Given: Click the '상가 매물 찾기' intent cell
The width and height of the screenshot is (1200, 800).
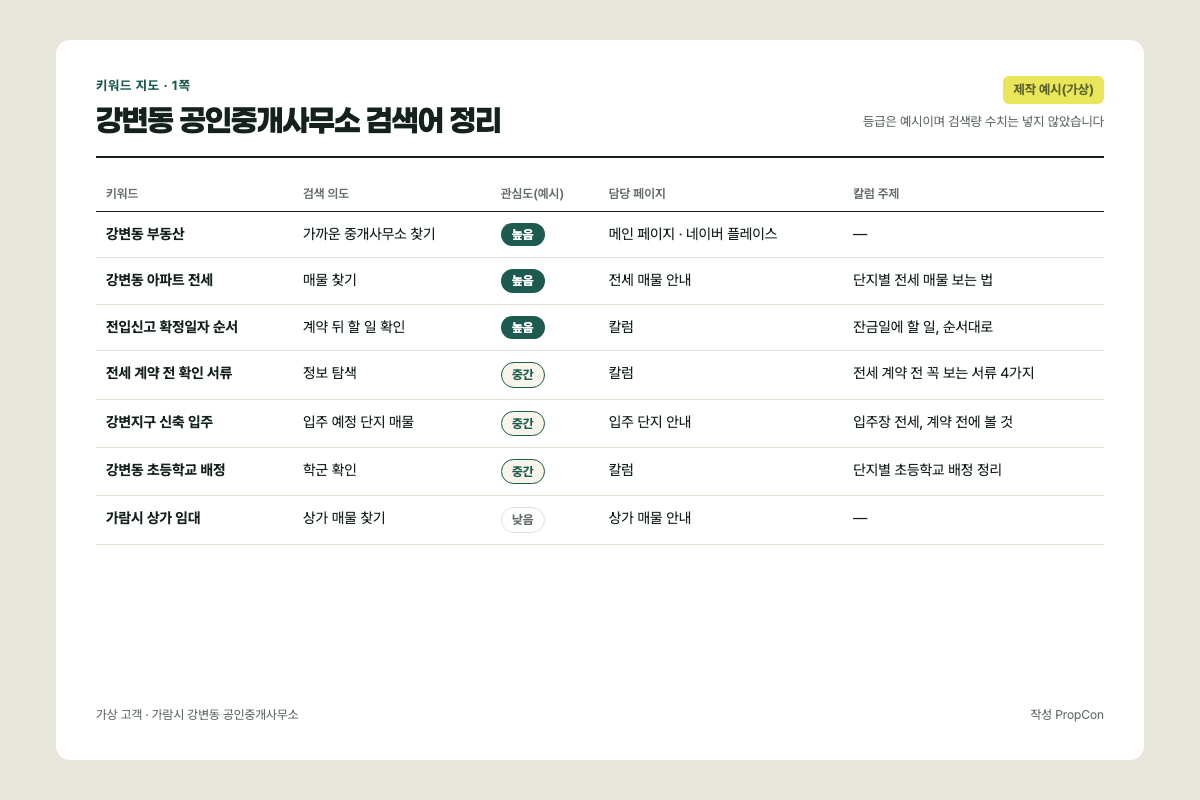Looking at the screenshot, I should coord(344,518).
